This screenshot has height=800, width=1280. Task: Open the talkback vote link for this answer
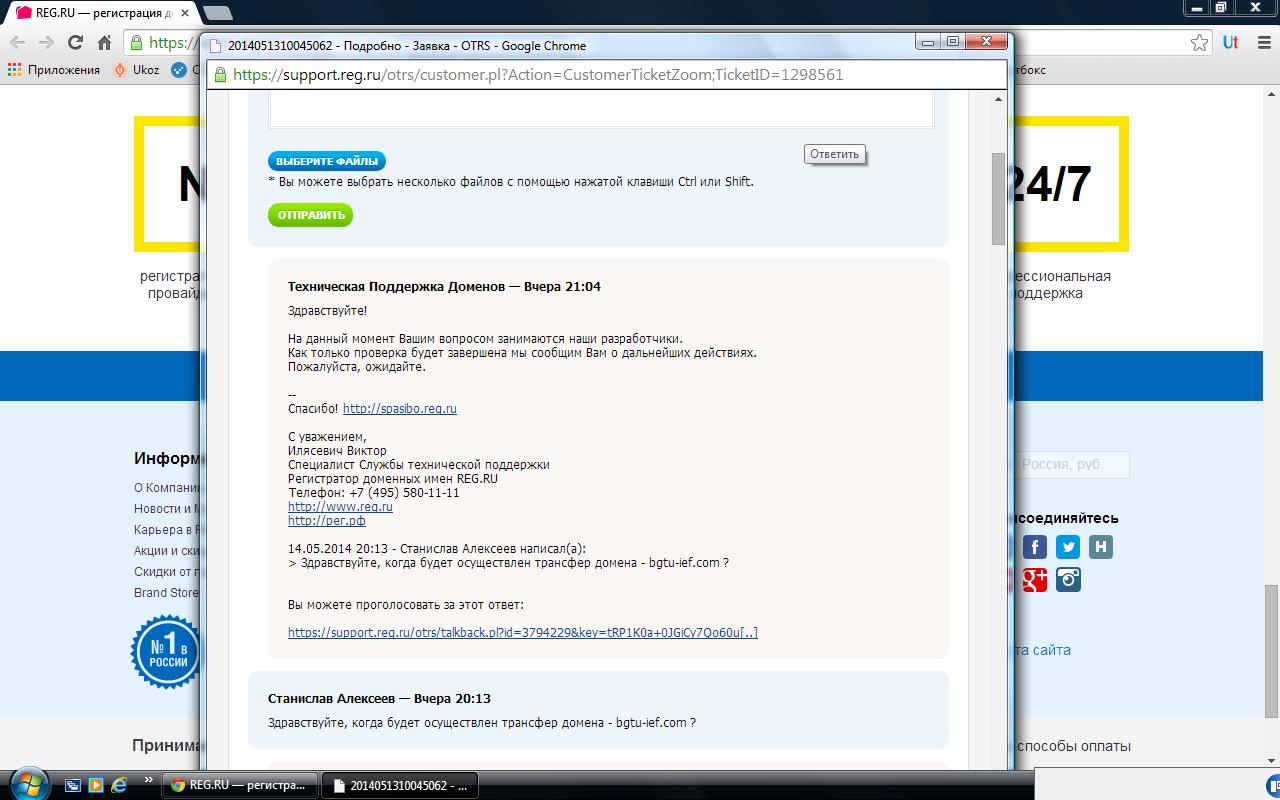[523, 633]
